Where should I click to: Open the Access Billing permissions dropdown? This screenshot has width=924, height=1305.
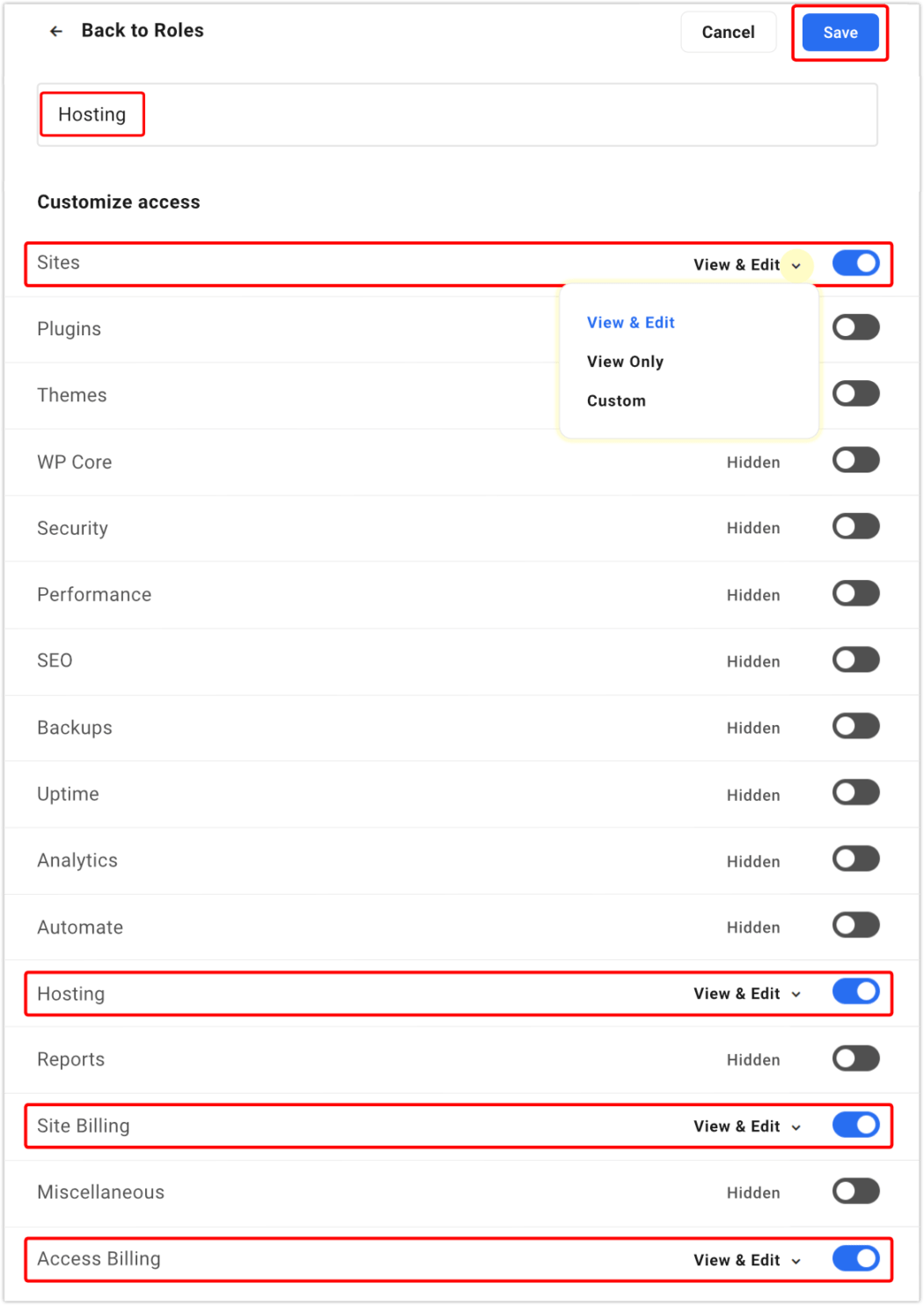tap(796, 1259)
